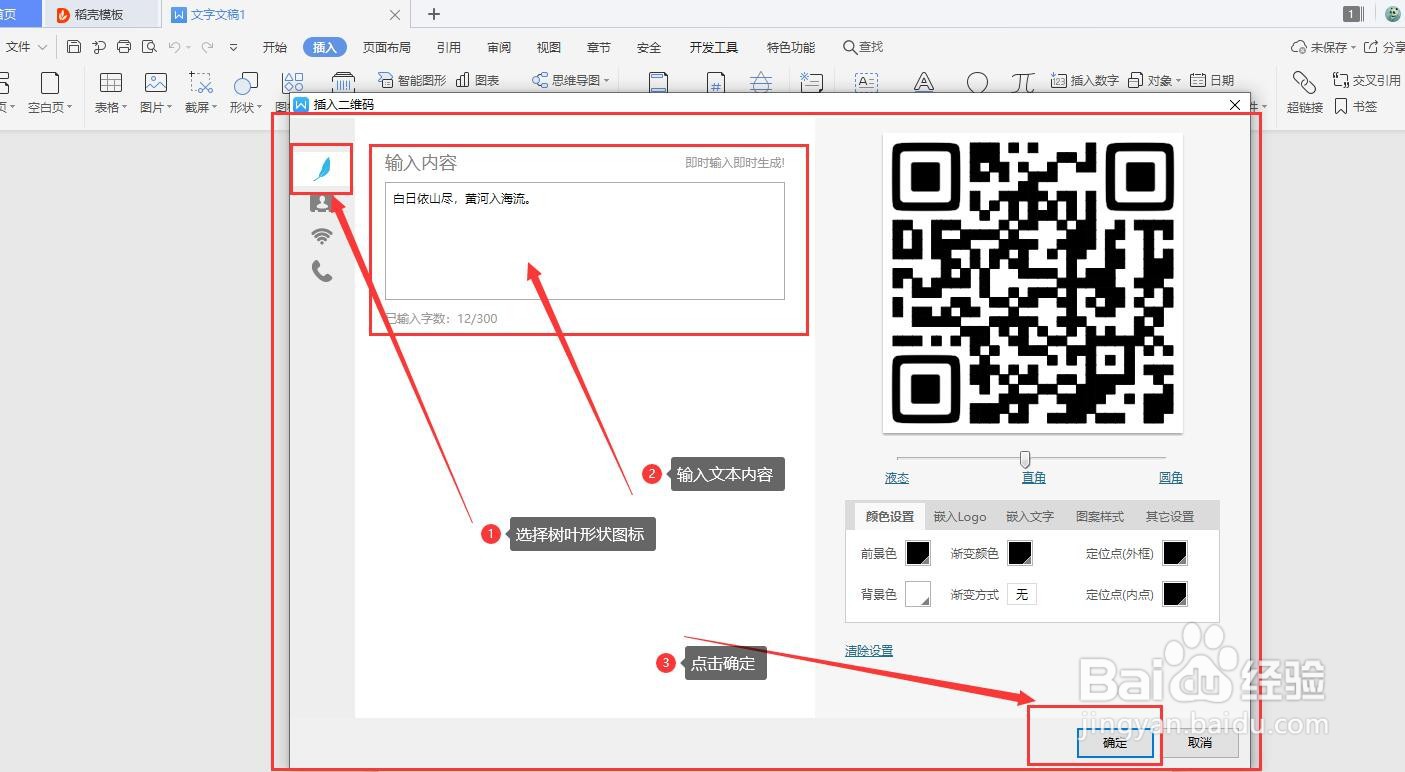The width and height of the screenshot is (1405, 772).
Task: Open the Page Layout (页面布局) tab
Action: click(387, 47)
